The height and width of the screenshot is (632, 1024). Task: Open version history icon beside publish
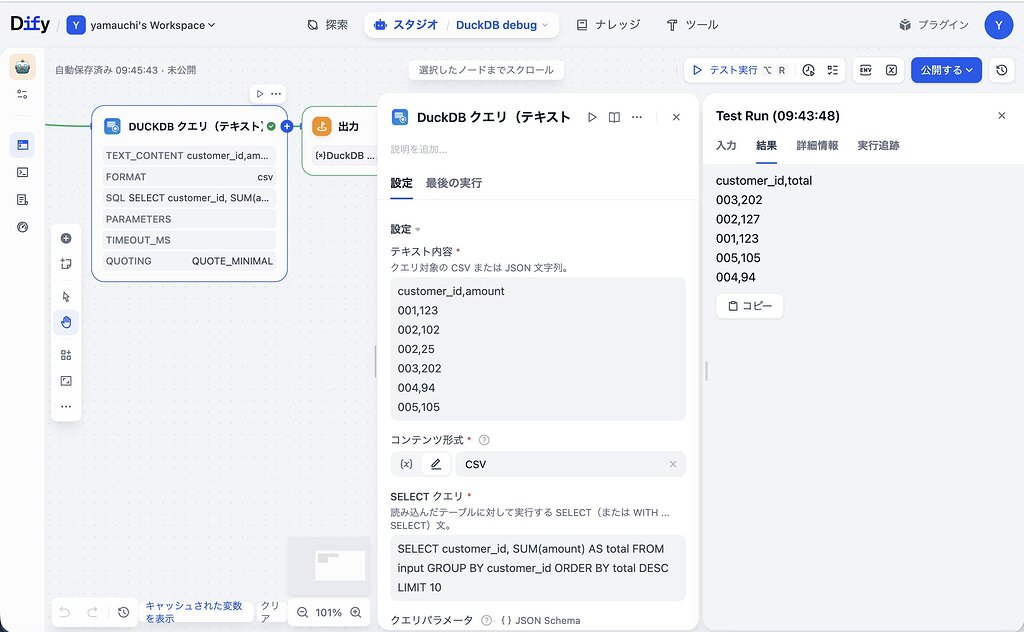point(1002,70)
